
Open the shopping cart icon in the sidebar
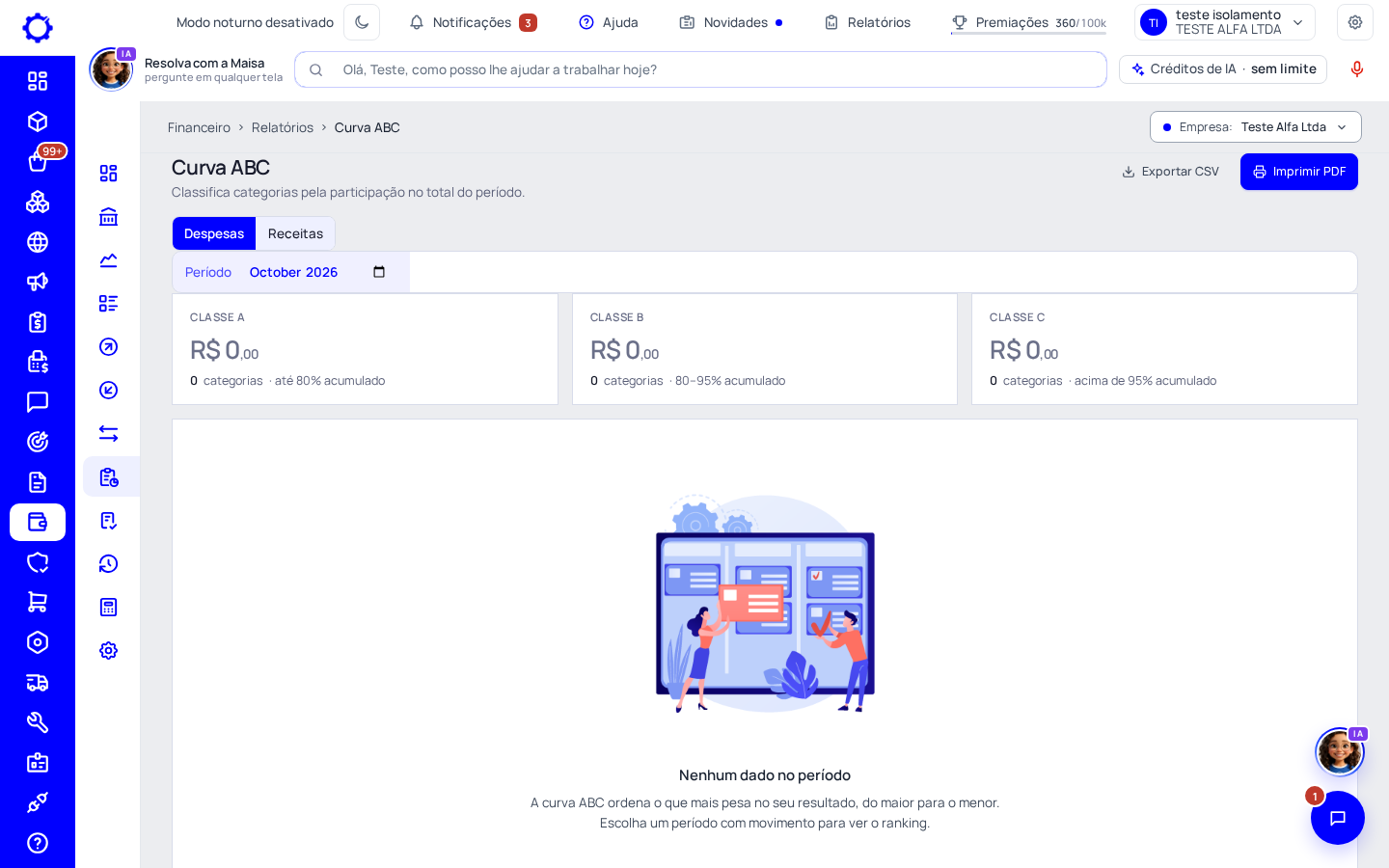[x=38, y=602]
